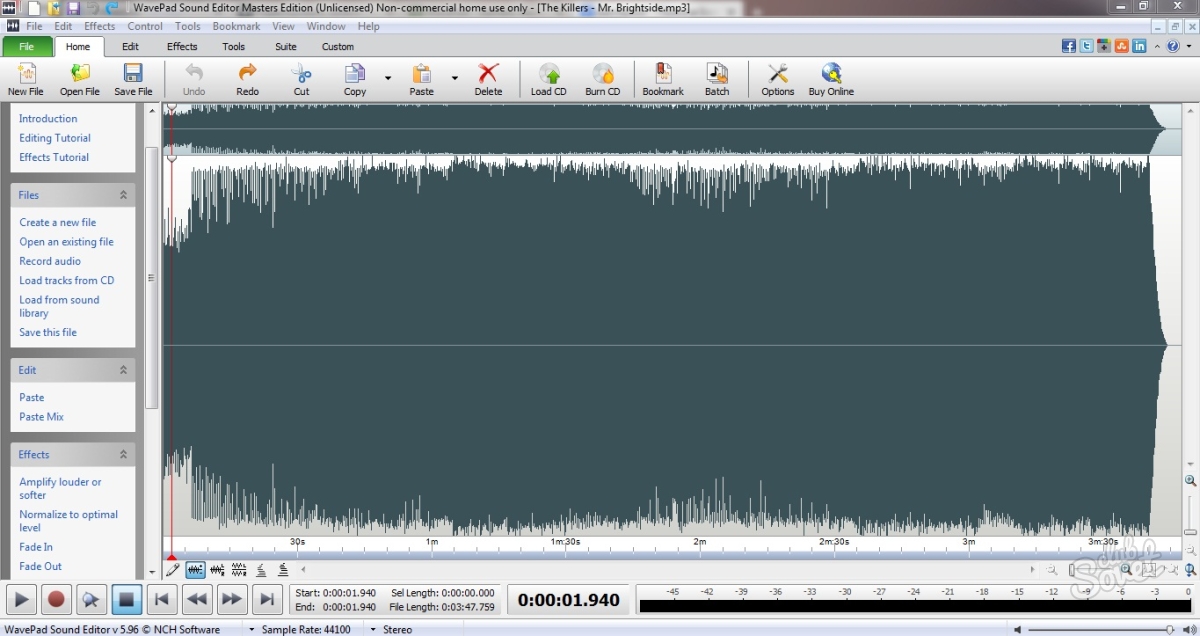Screen dimensions: 1200x636
Task: Switch to the Suite ribbon tab
Action: pos(285,46)
